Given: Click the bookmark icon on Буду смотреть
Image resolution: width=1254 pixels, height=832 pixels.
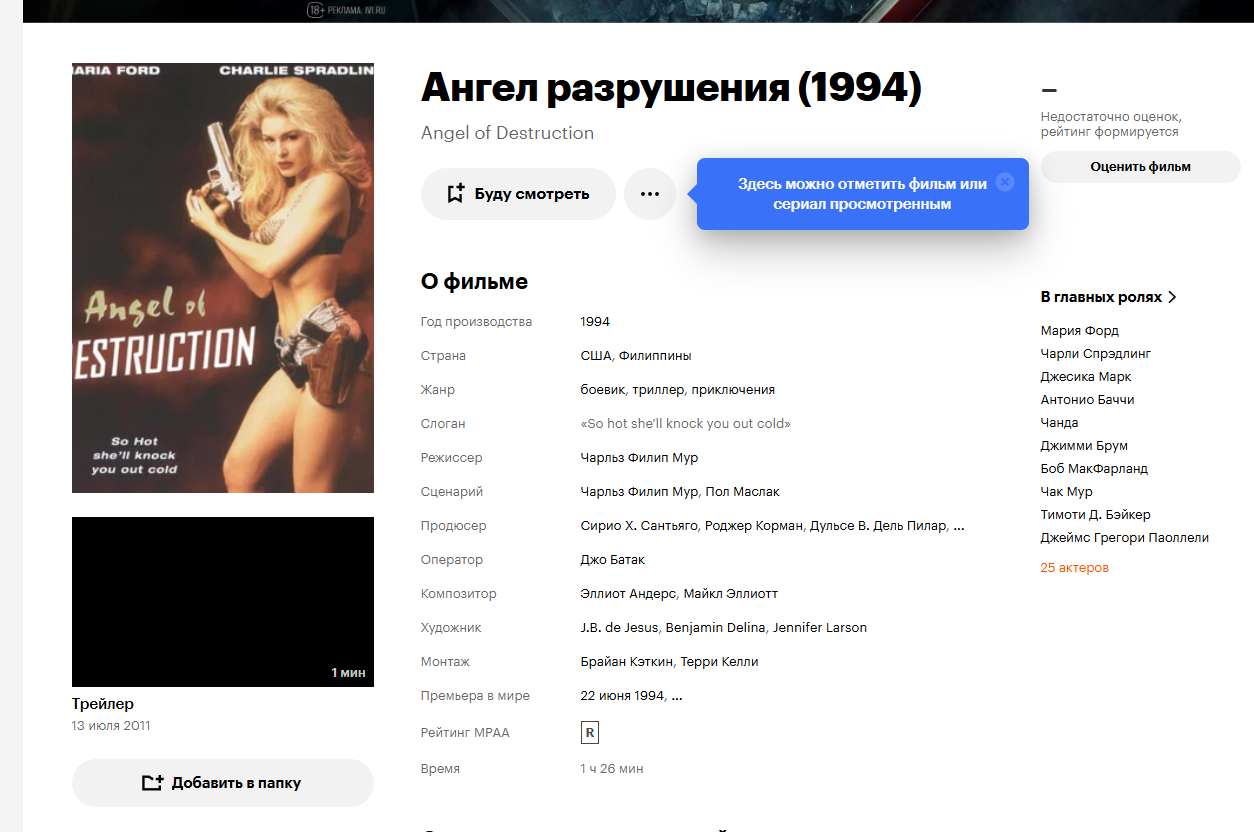Looking at the screenshot, I should click(455, 194).
